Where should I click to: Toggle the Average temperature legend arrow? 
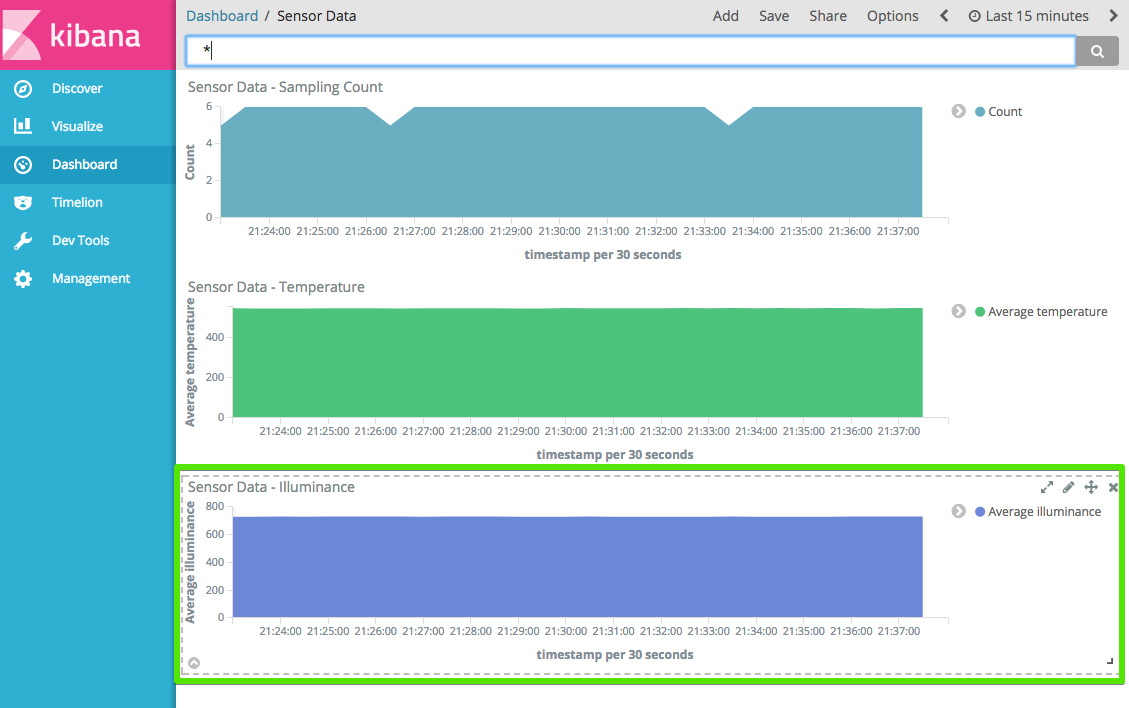(958, 311)
